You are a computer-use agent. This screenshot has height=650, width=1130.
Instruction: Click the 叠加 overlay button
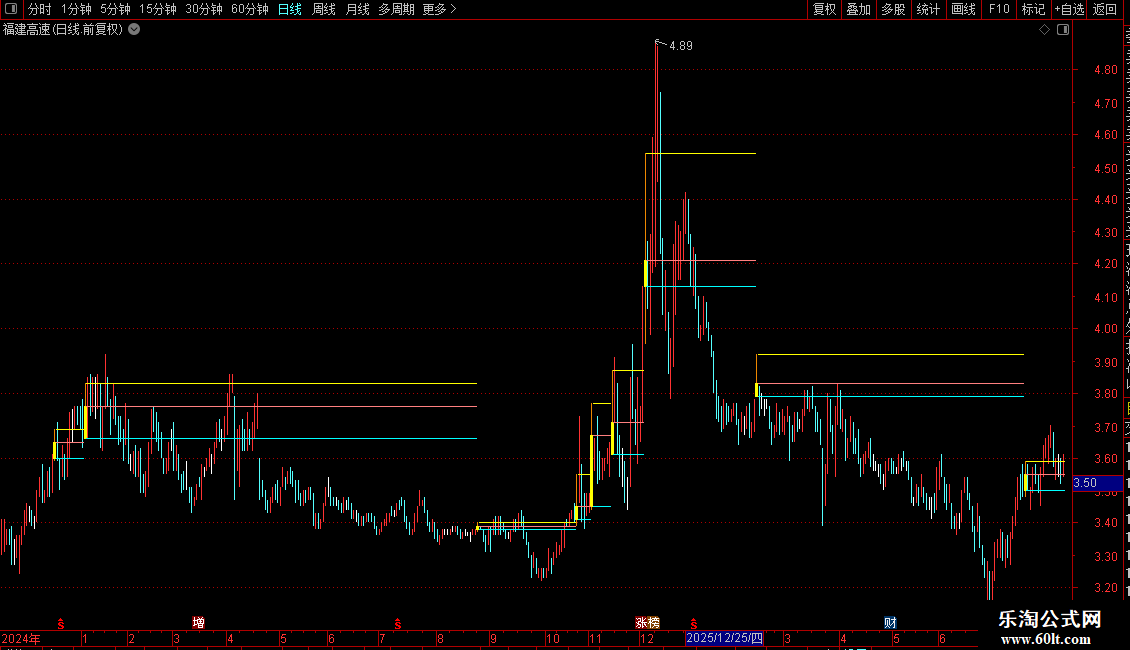(x=858, y=9)
